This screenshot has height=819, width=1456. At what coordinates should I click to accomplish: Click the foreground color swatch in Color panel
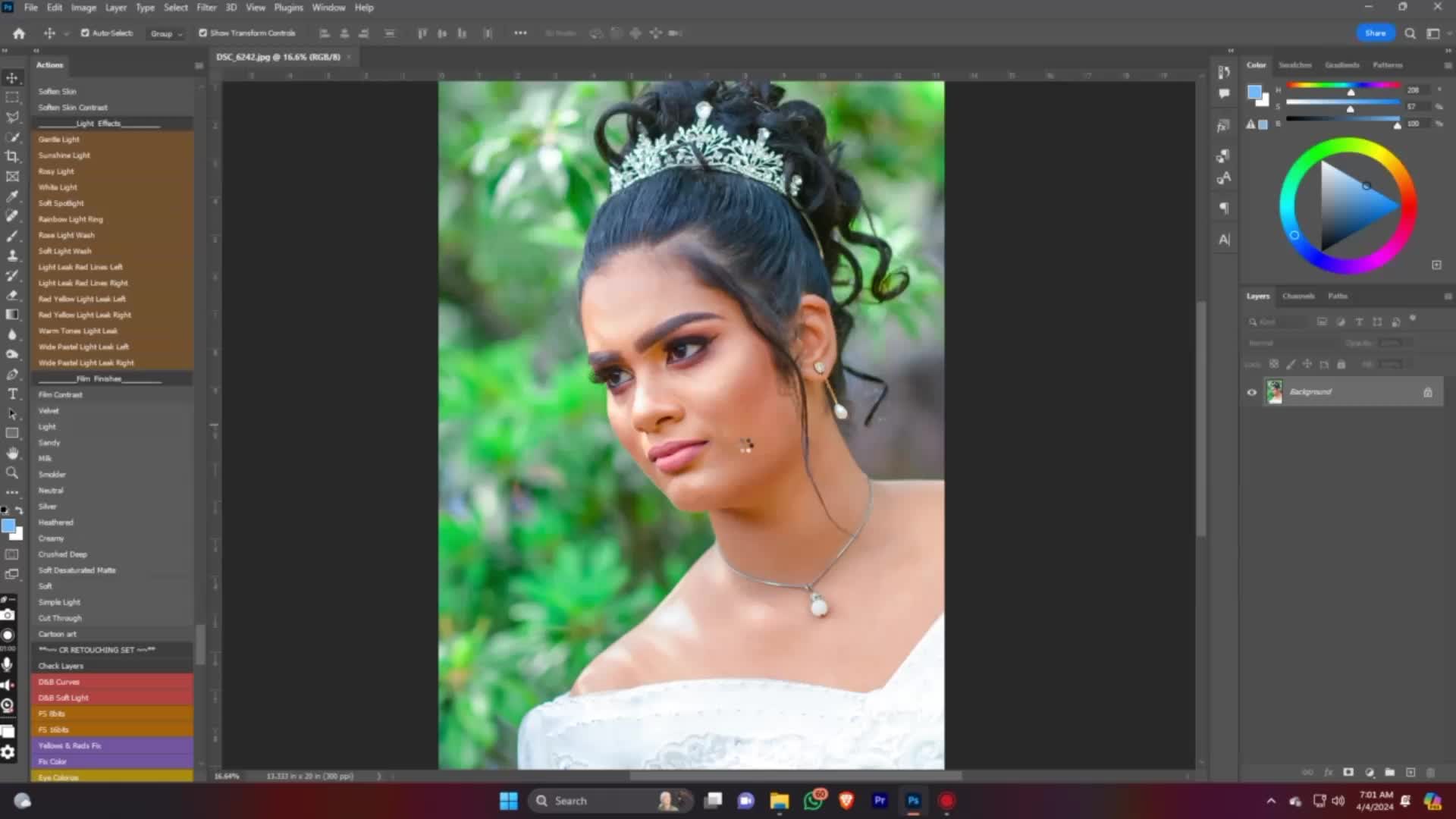[1254, 93]
